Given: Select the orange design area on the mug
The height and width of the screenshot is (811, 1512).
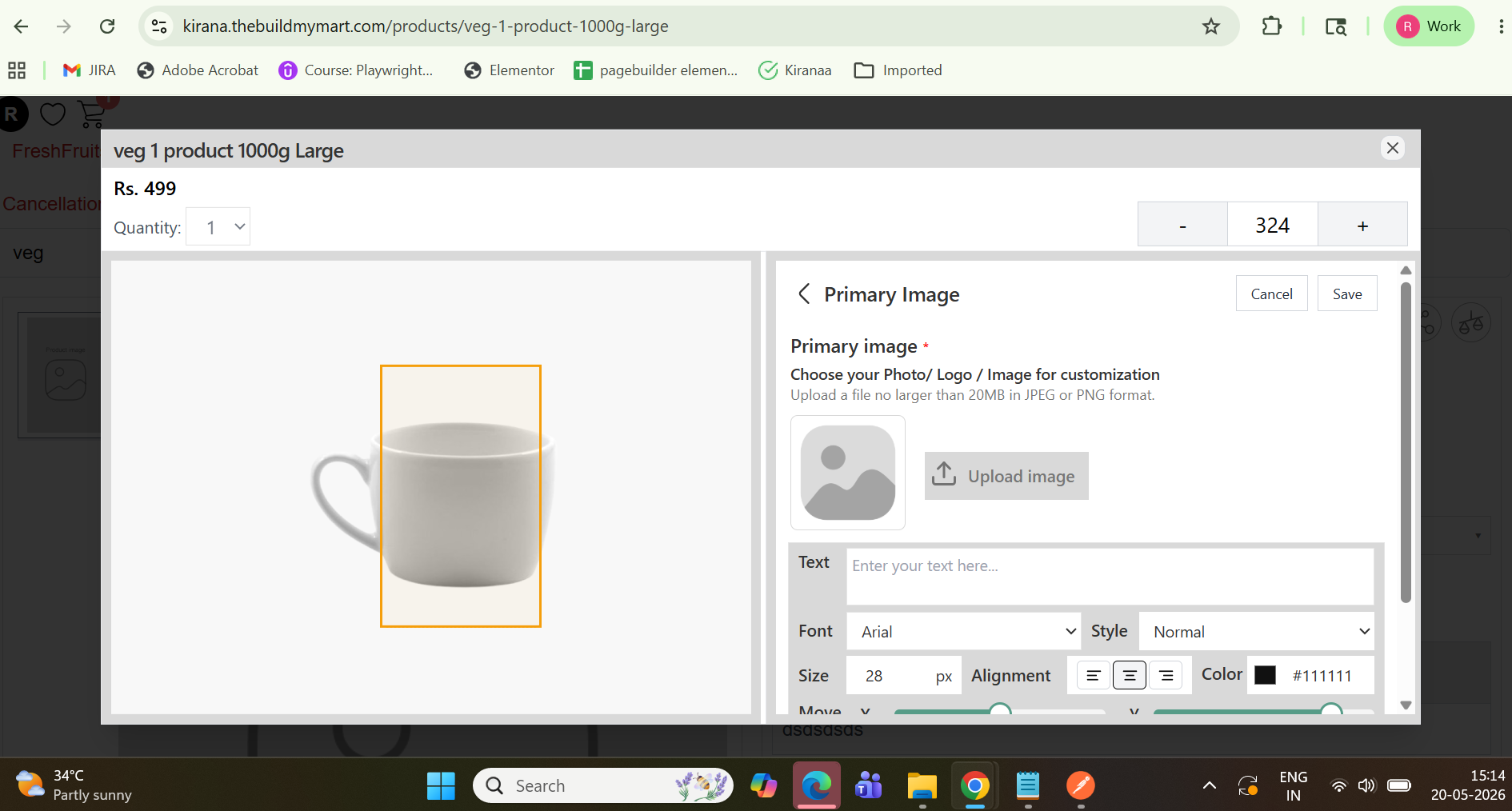Looking at the screenshot, I should tap(461, 496).
